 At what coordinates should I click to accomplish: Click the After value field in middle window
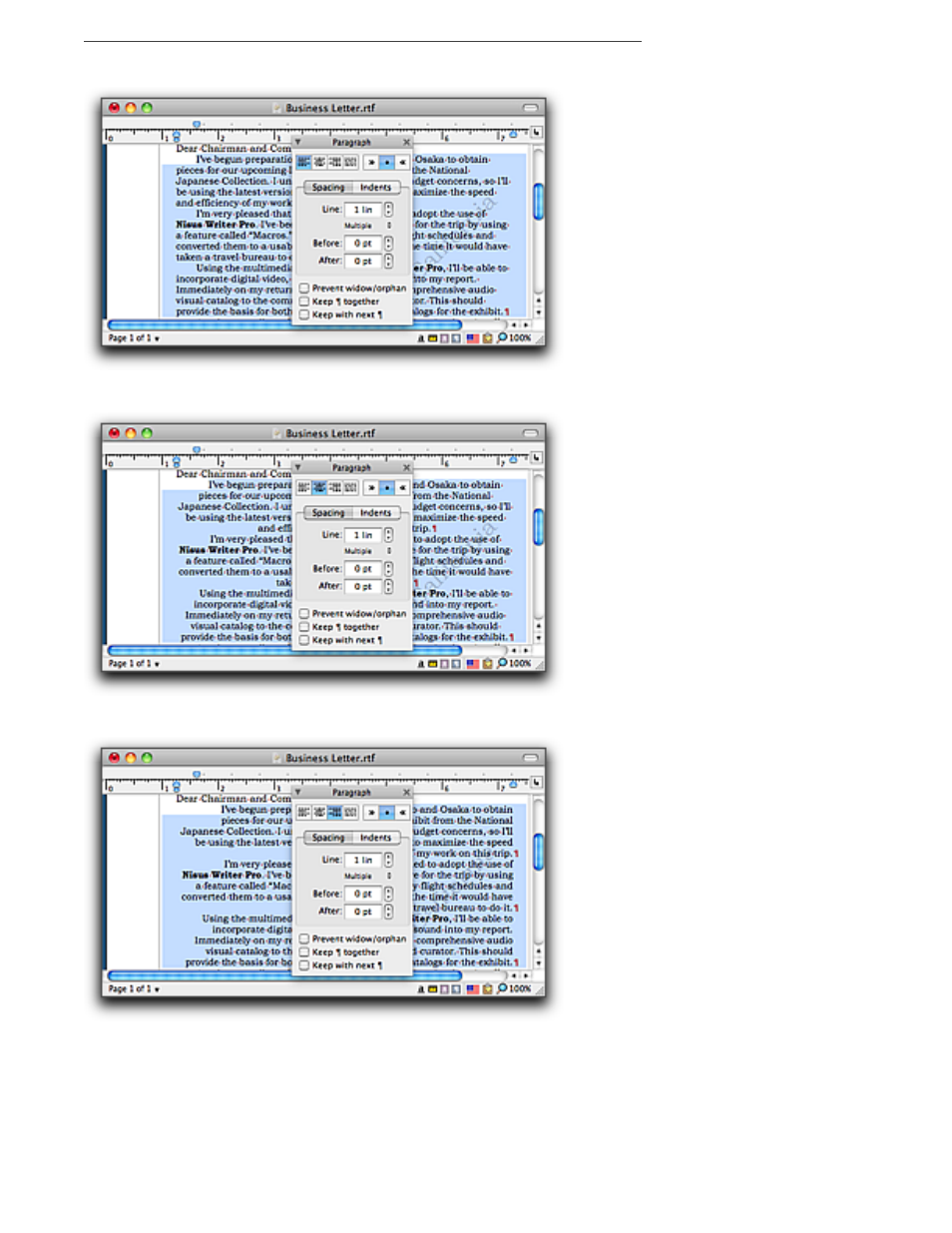point(364,586)
